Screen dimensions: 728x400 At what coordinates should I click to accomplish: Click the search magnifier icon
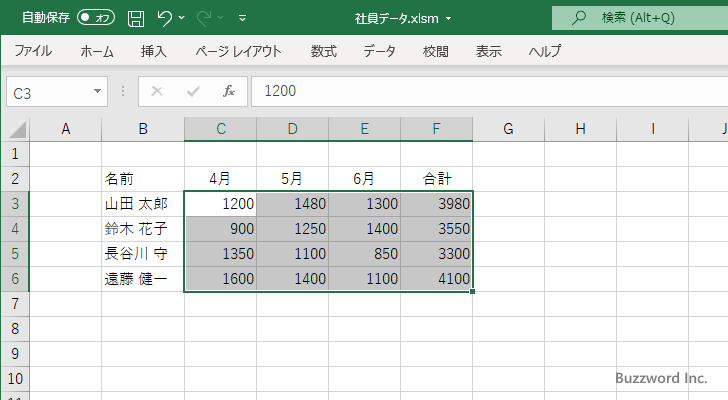click(579, 18)
